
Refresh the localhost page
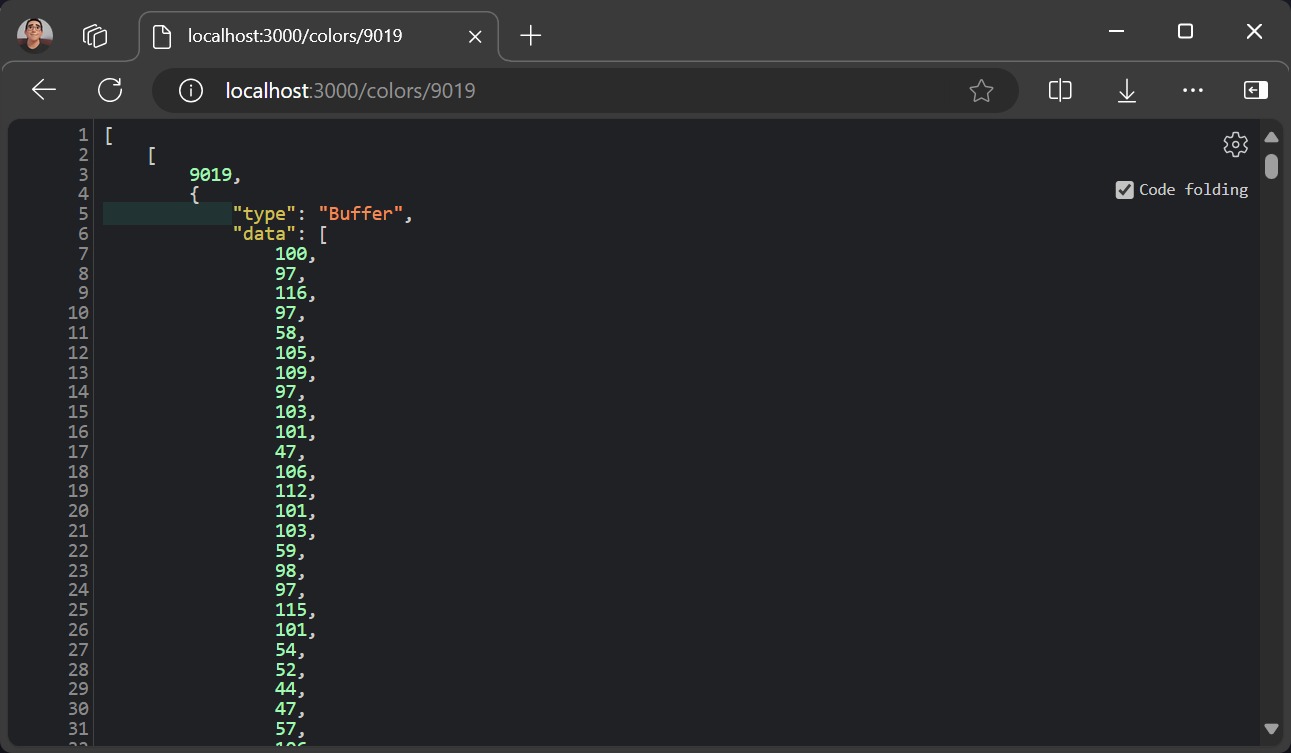(110, 90)
